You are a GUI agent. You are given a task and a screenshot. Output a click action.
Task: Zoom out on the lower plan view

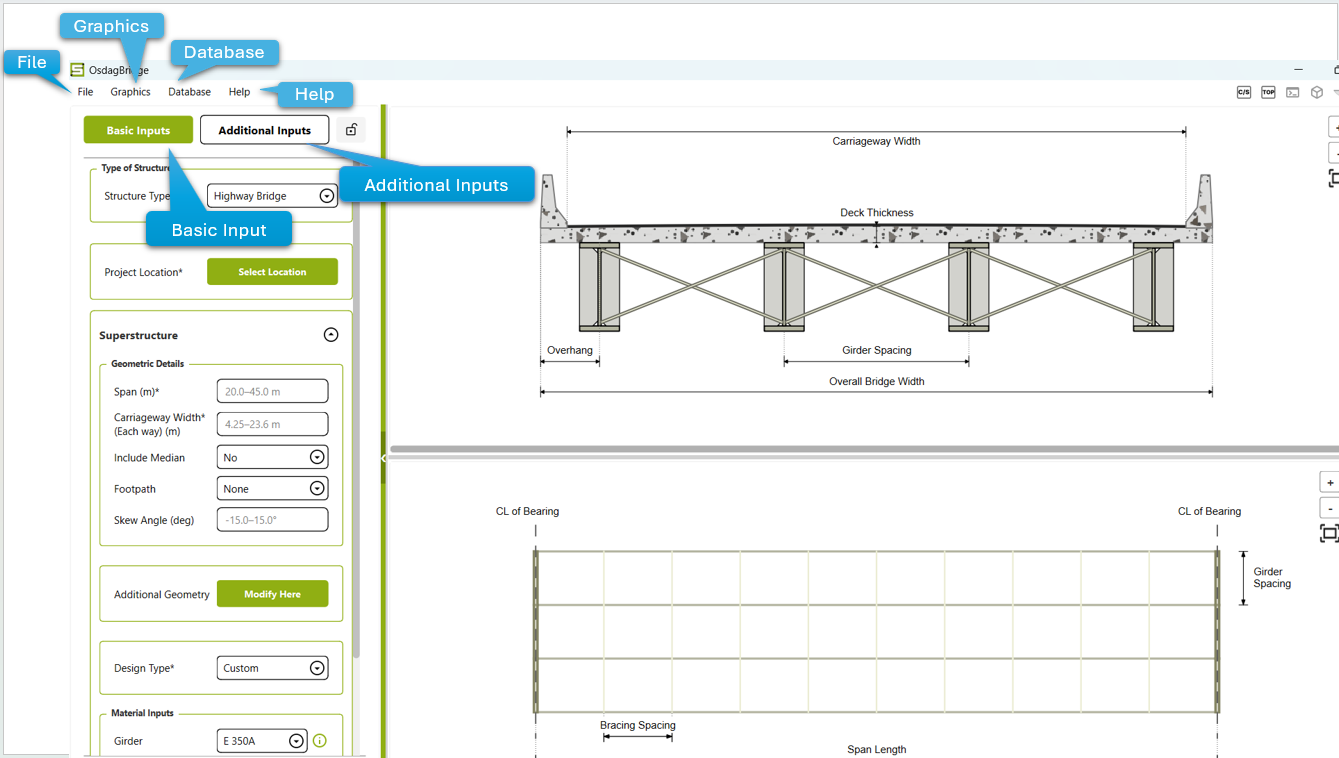(x=1330, y=508)
